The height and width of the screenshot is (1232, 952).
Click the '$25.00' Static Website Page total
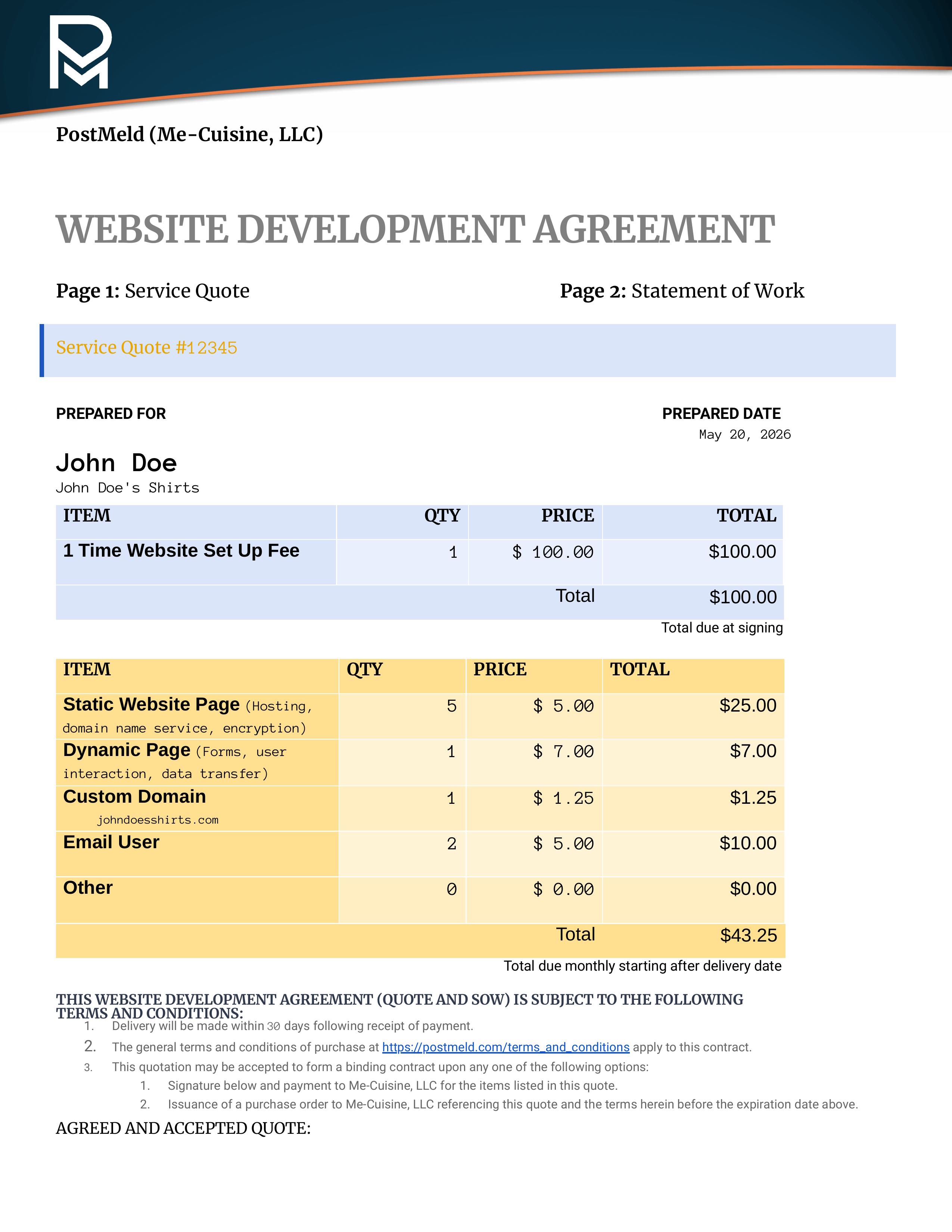[748, 706]
